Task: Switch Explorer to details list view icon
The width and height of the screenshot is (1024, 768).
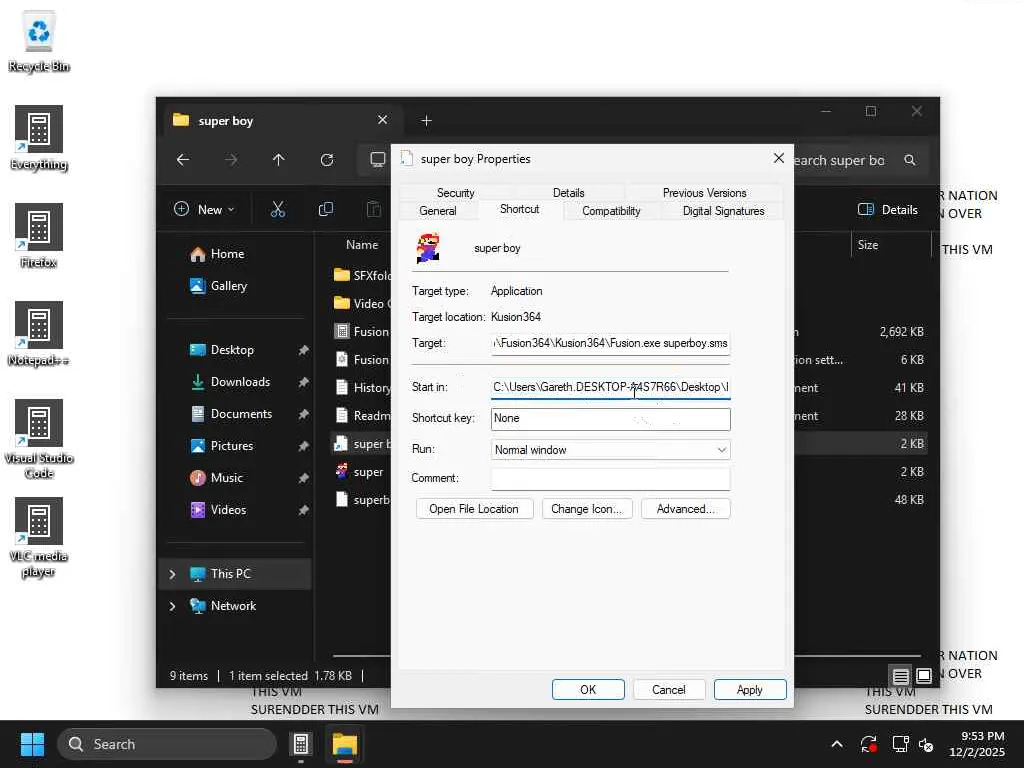Action: click(x=901, y=675)
